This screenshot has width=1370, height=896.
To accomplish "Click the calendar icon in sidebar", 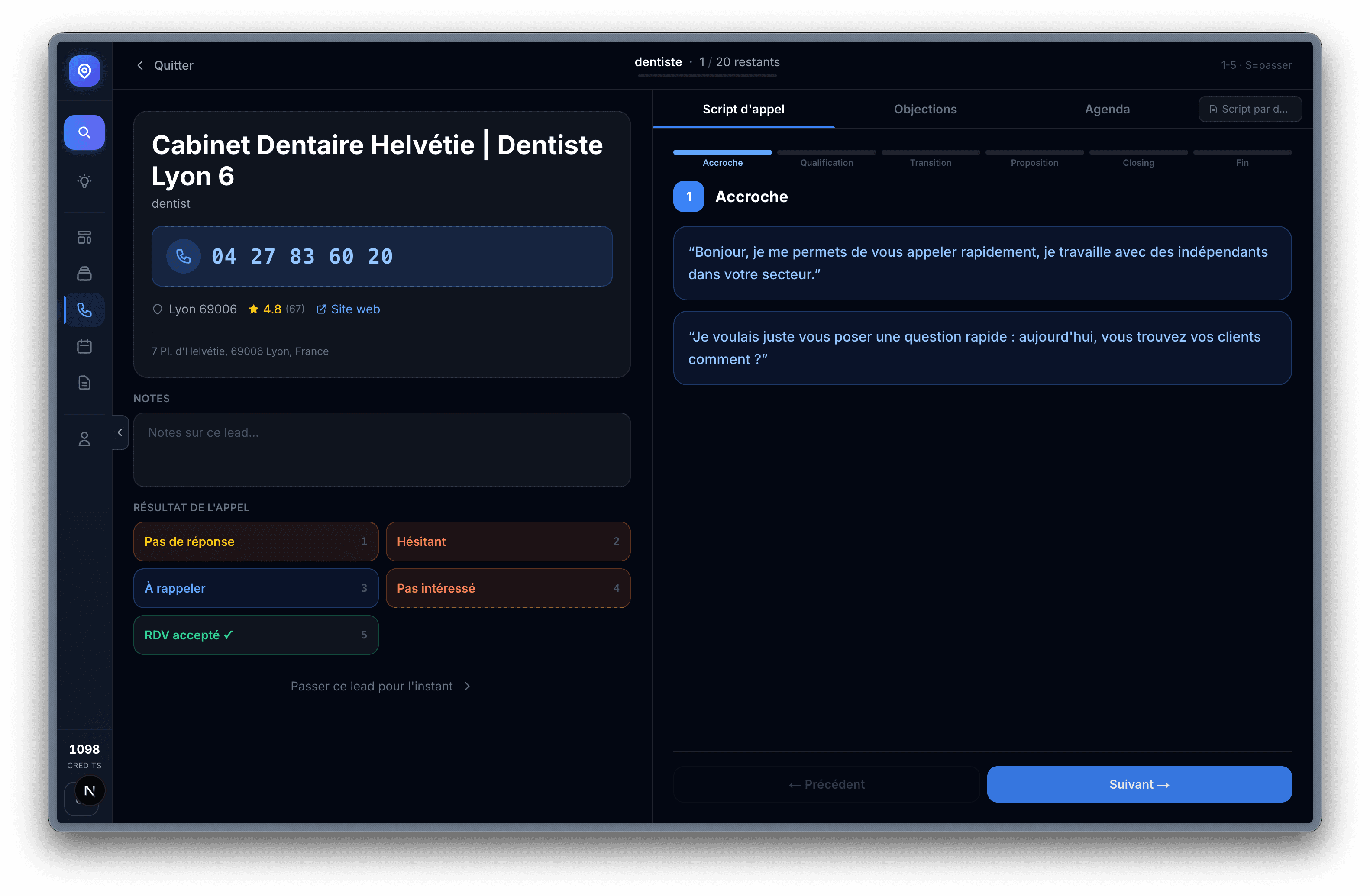I will click(x=84, y=346).
